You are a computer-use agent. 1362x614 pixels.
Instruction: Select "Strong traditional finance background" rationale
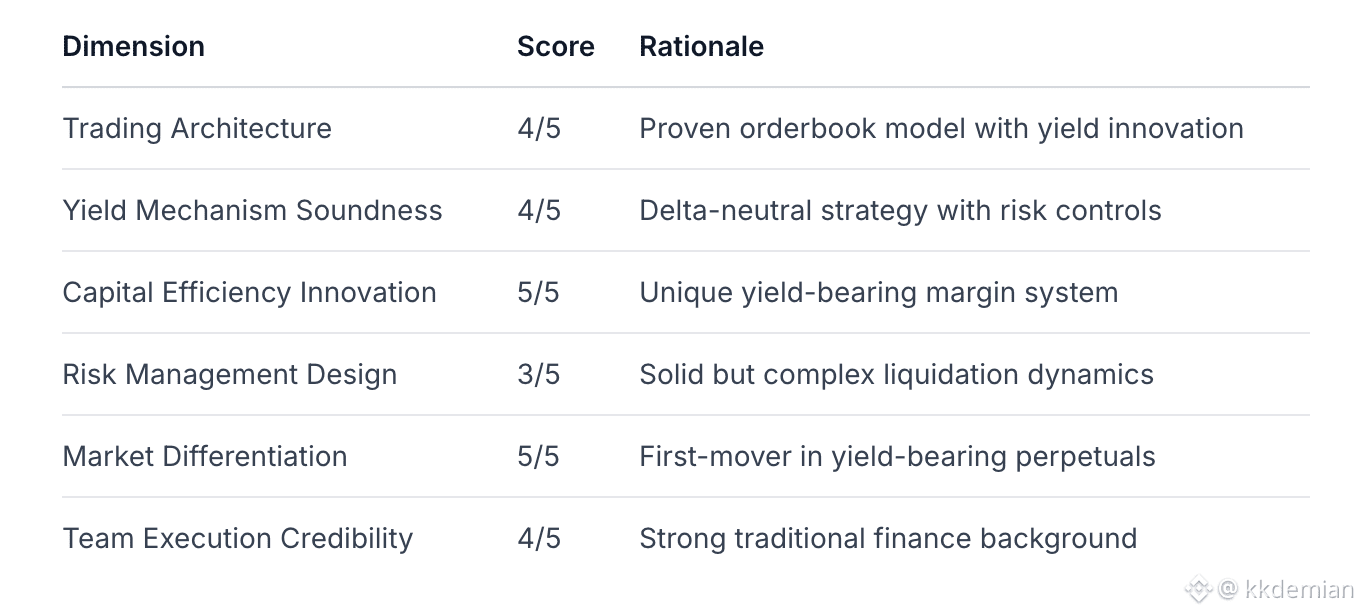888,538
